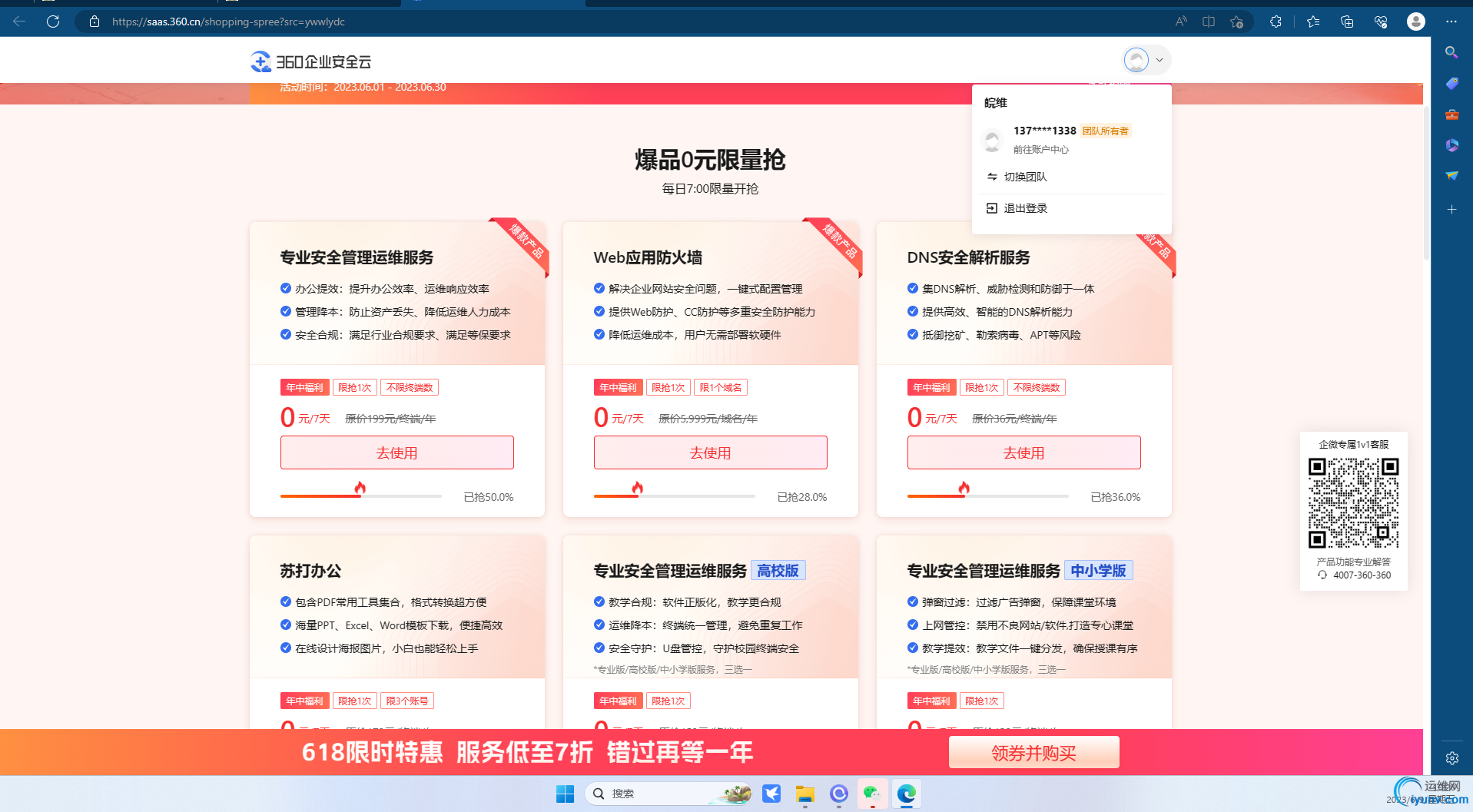Open sidebar shopping tag icon
1473x812 pixels.
click(1451, 83)
